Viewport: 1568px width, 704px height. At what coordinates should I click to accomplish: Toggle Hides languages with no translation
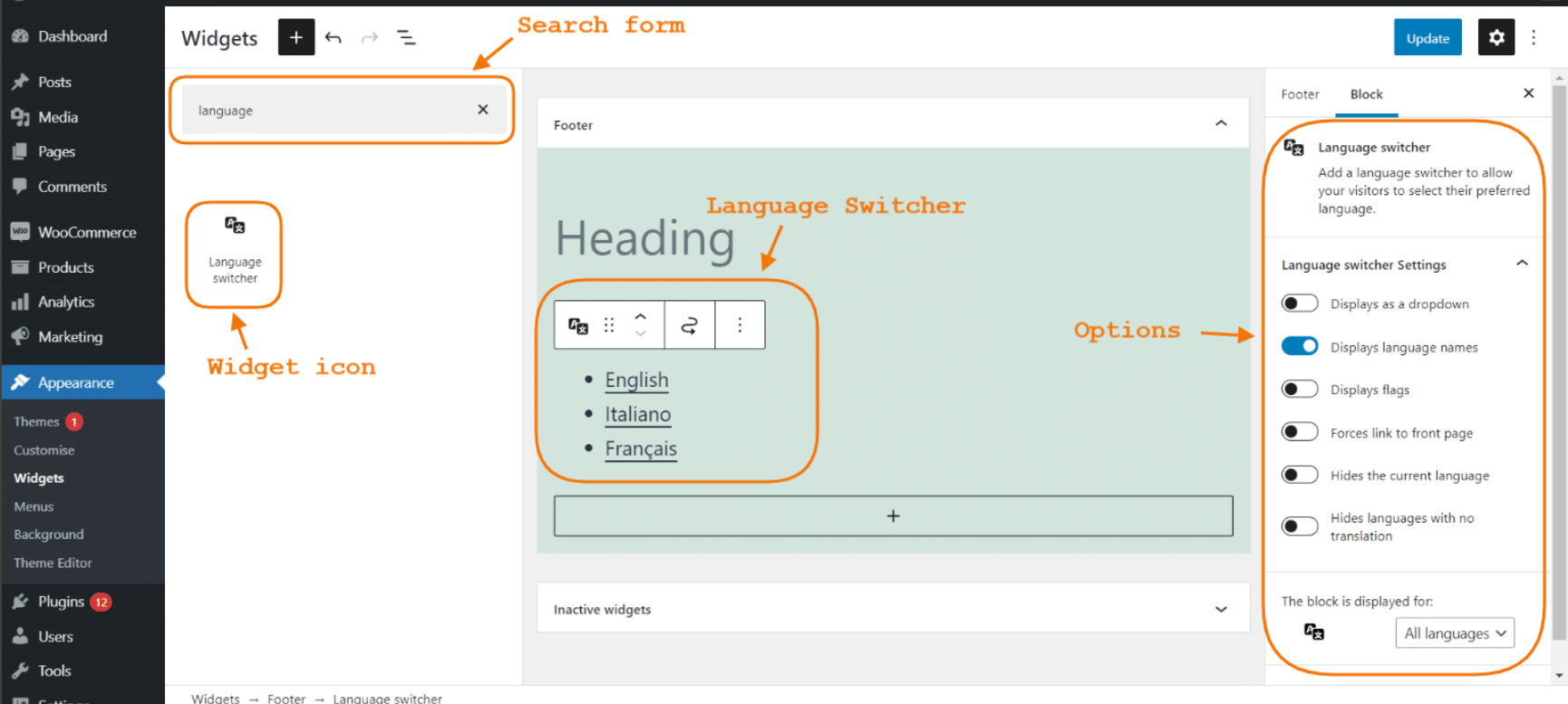tap(1300, 526)
